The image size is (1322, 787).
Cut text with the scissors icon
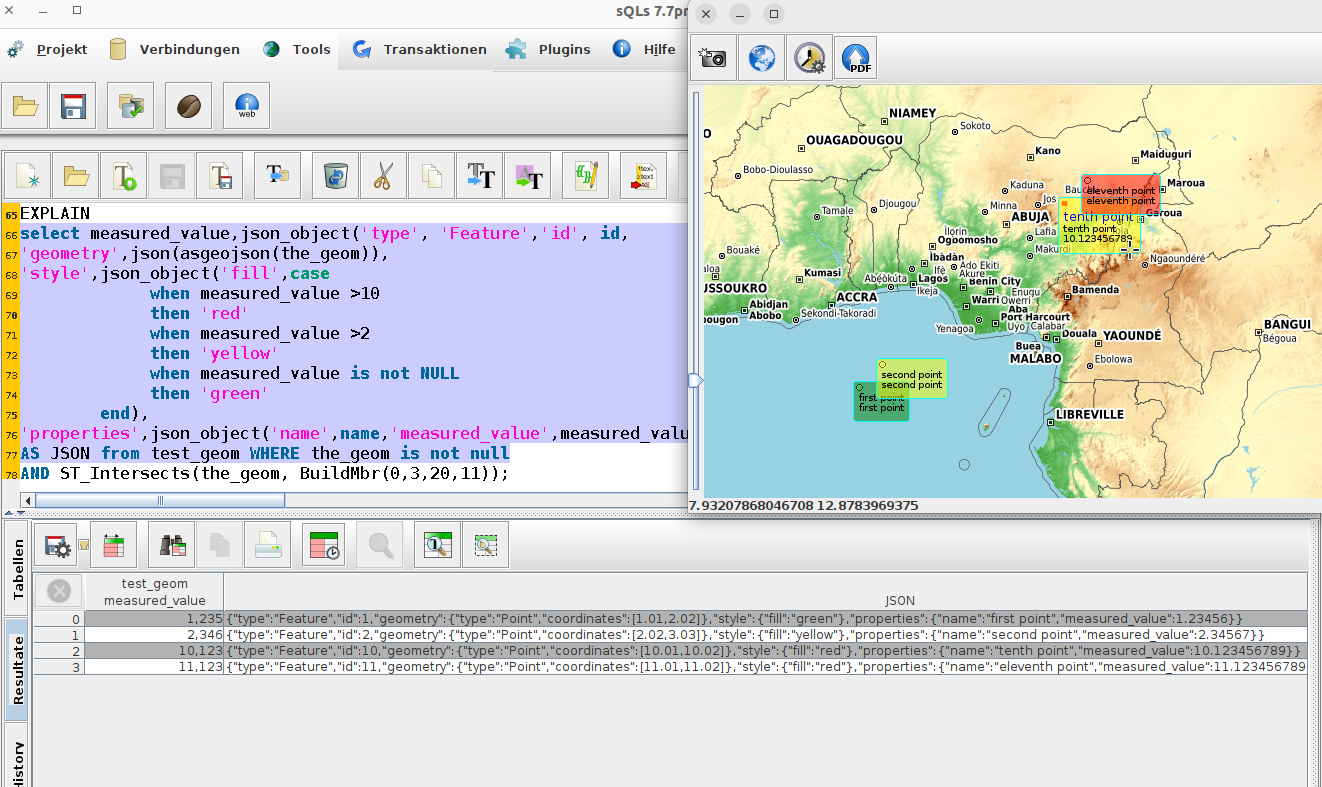coord(384,177)
